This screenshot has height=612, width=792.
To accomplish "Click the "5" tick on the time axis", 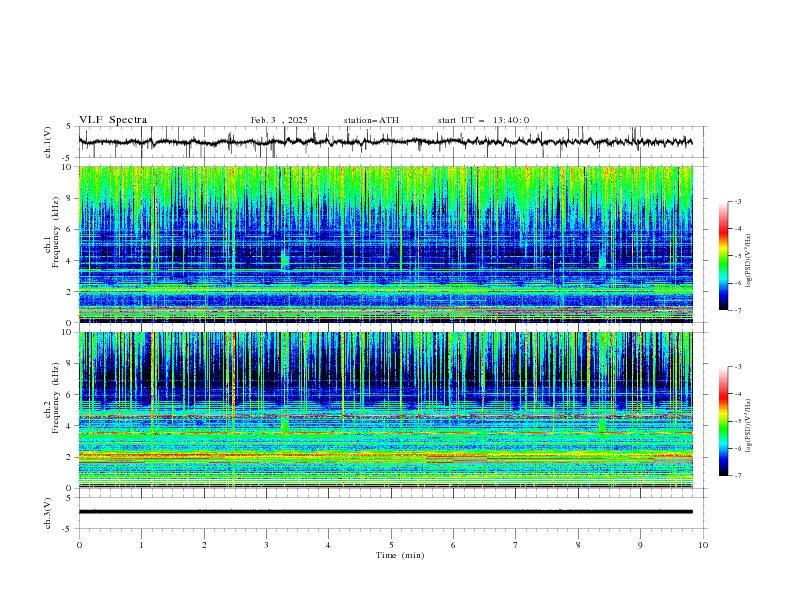I will tap(391, 545).
